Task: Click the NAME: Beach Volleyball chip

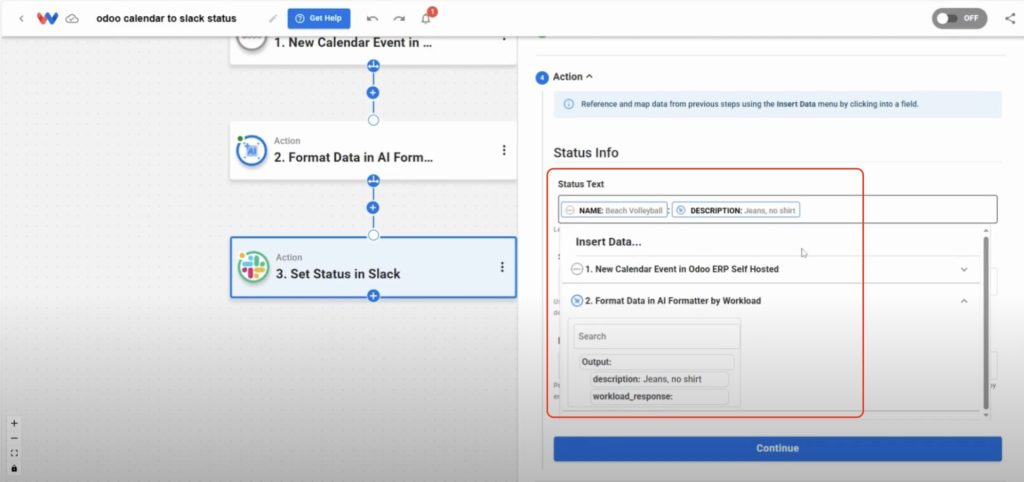Action: 615,210
